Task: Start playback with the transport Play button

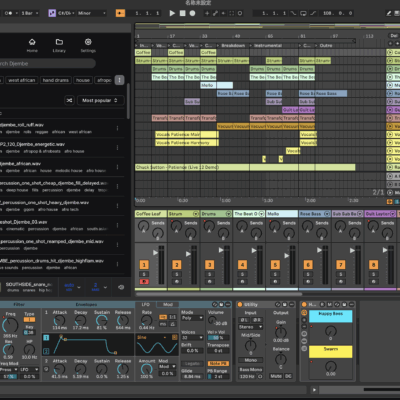Action: (172, 13)
